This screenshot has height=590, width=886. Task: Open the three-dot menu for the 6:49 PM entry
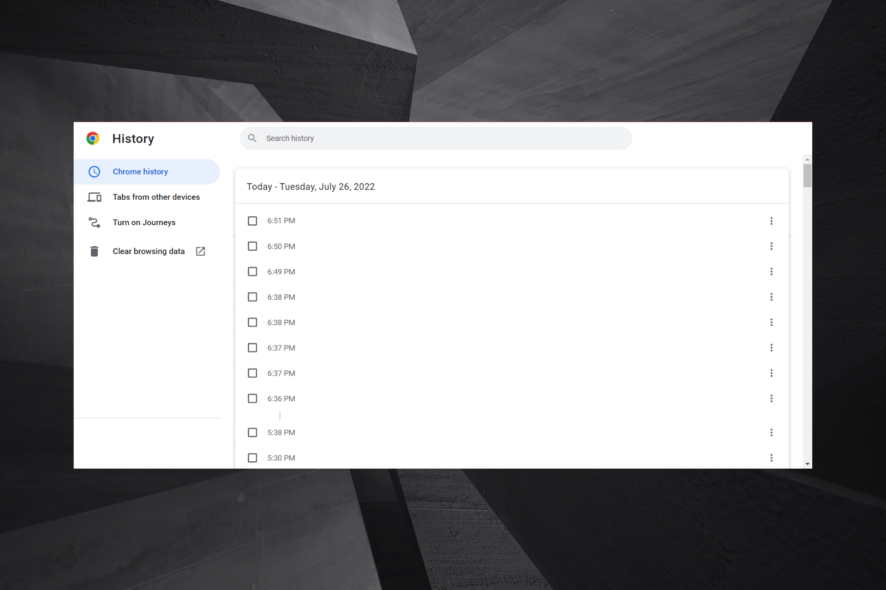771,272
